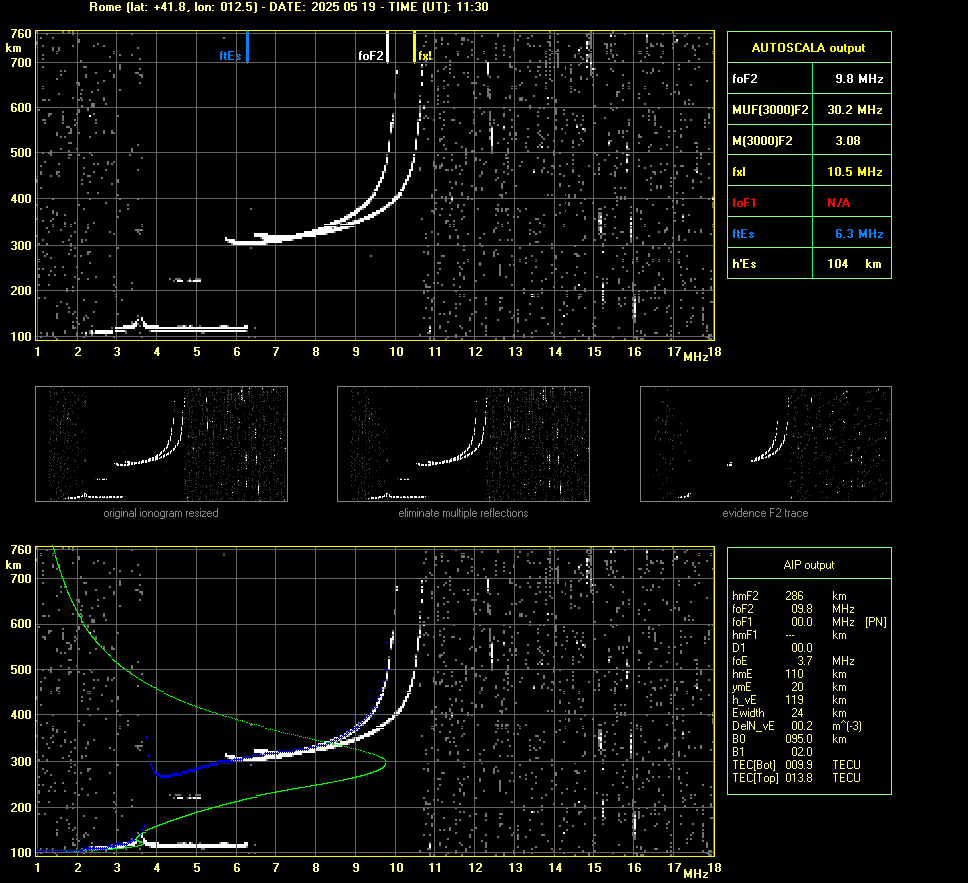Click the 'eliminate multiple reflections' caption
The width and height of the screenshot is (968, 883).
coord(463,513)
